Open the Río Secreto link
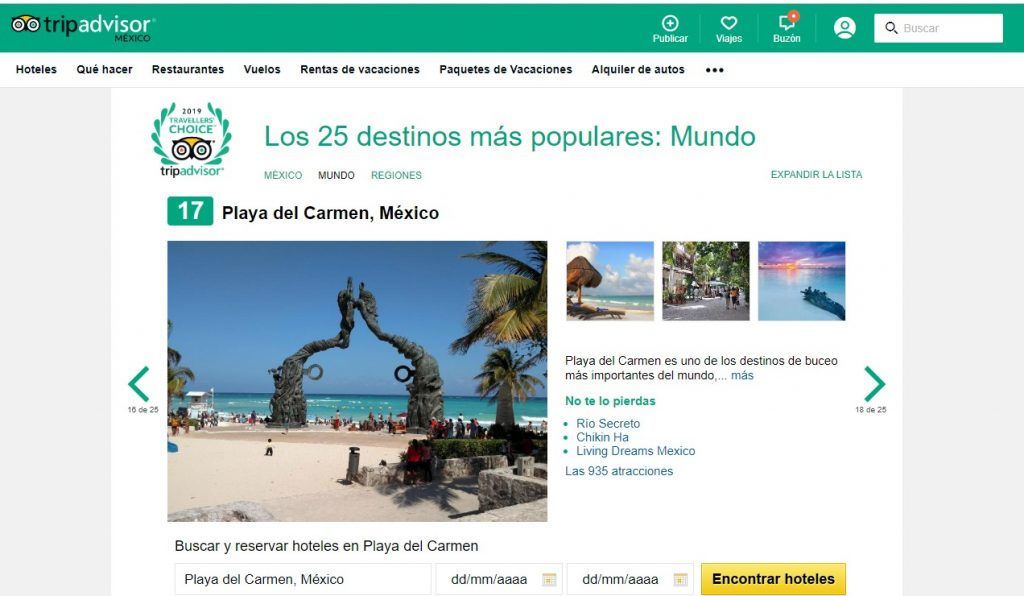Viewport: 1024px width, 596px height. pos(608,424)
